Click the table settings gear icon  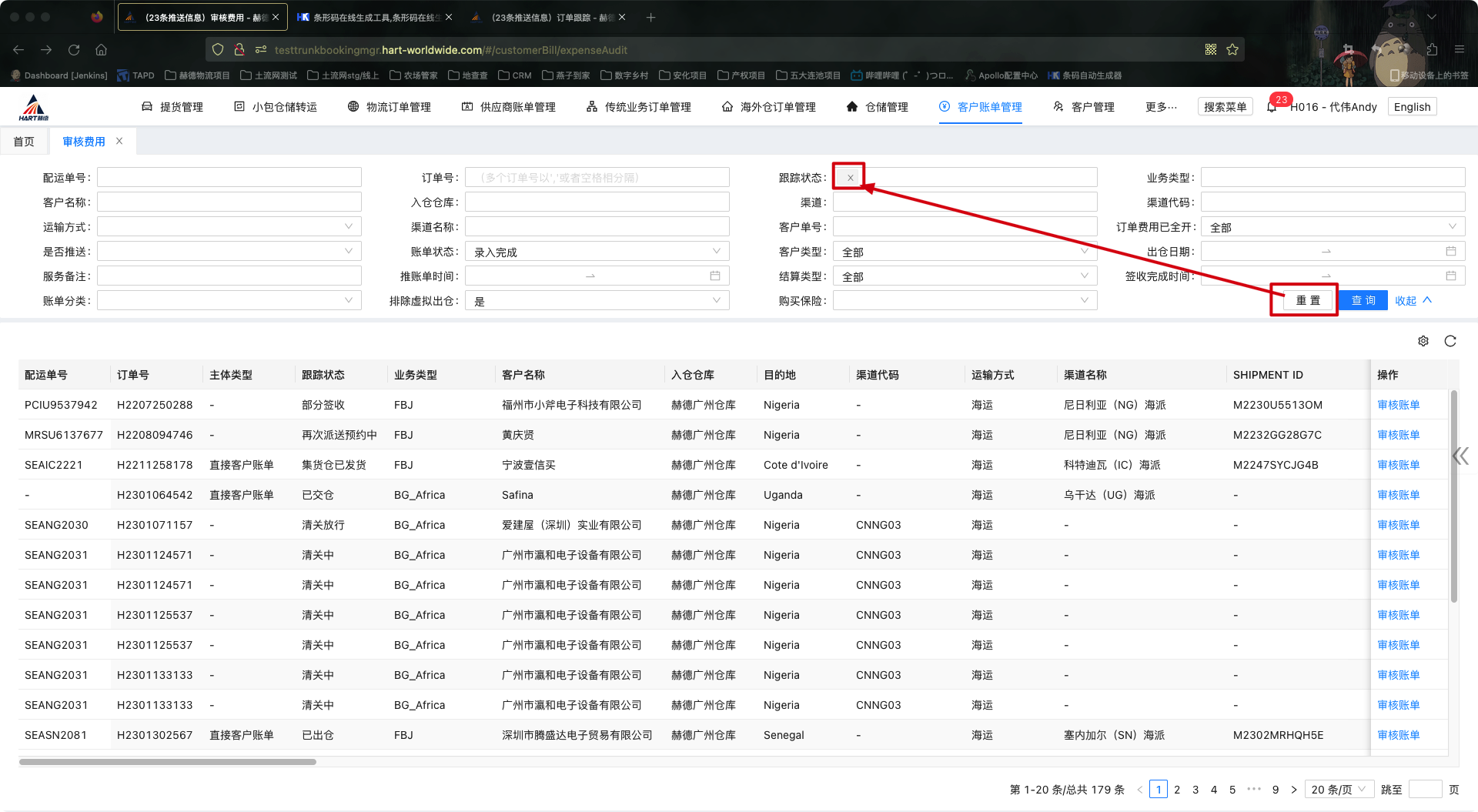(1423, 341)
